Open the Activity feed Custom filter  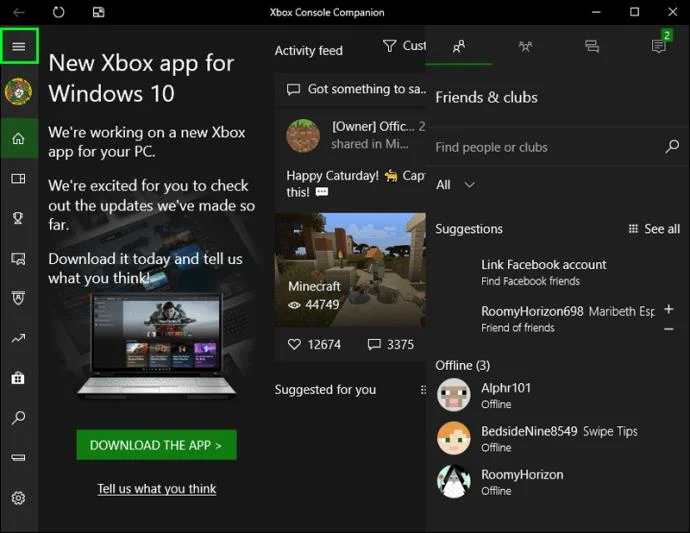(x=404, y=46)
